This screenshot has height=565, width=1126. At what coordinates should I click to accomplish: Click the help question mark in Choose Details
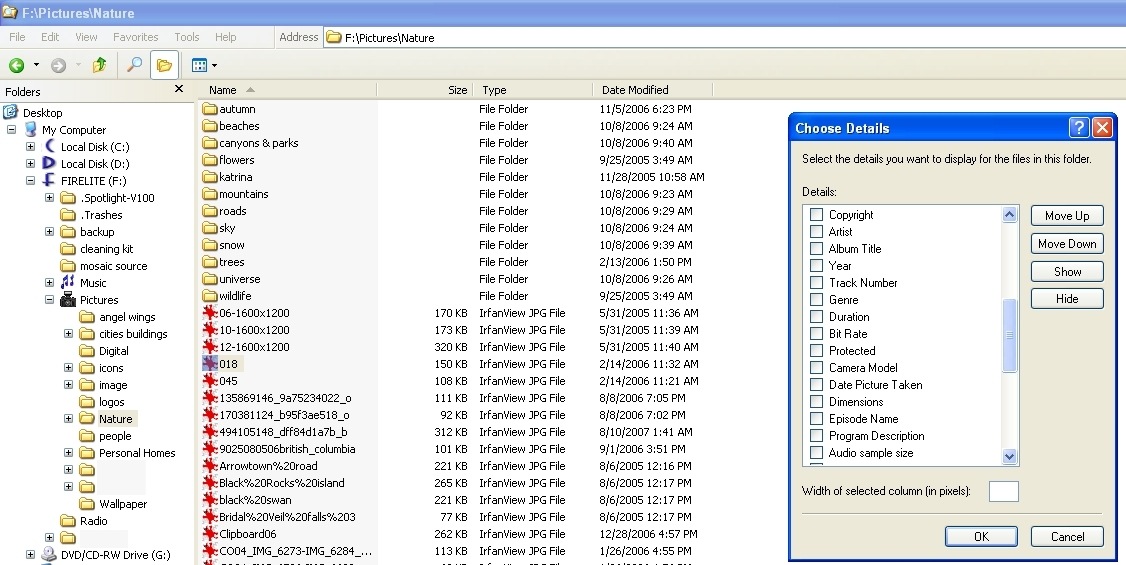coord(1079,128)
